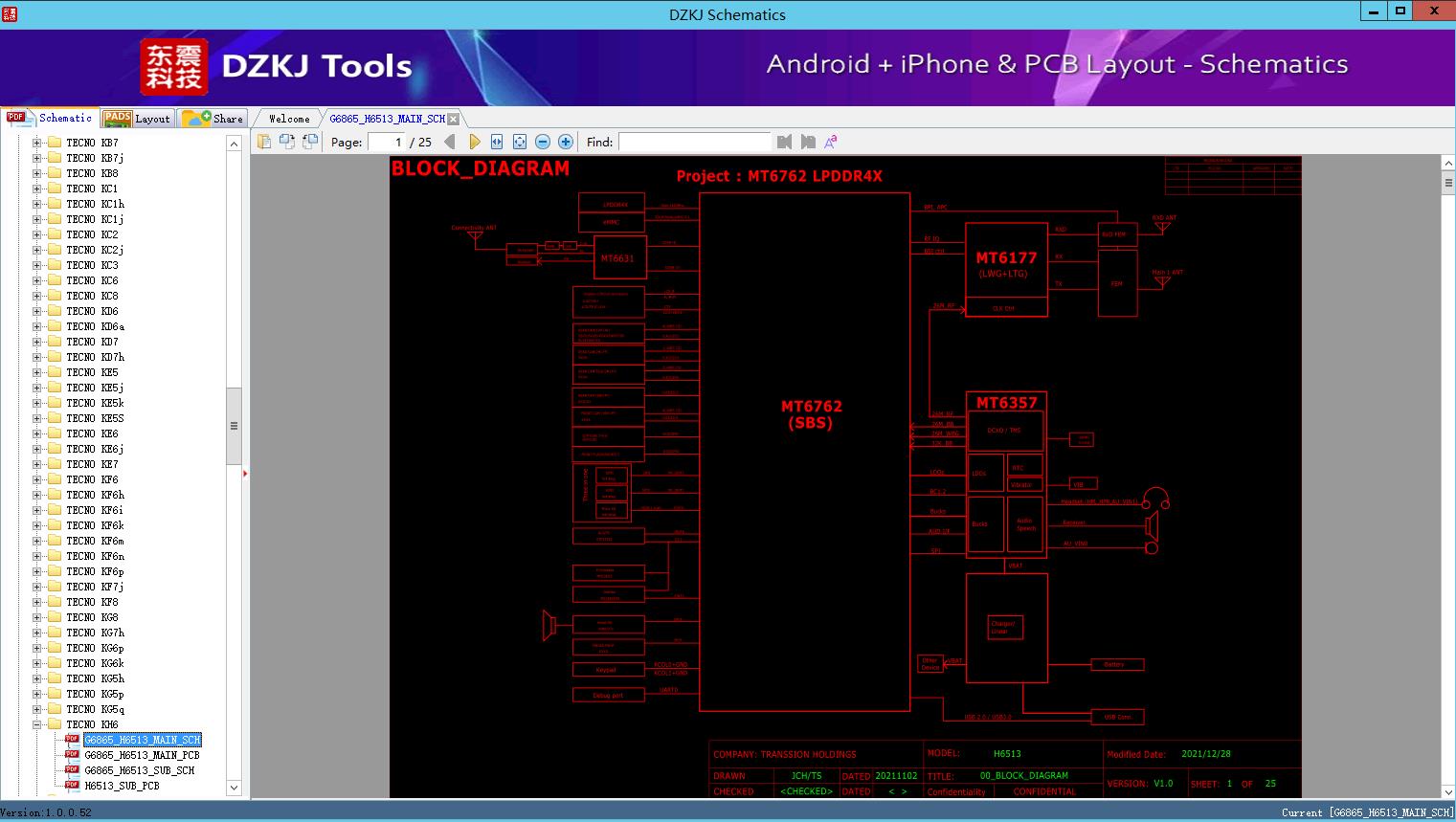The width and height of the screenshot is (1456, 822).
Task: Click the Version:1.0.0.52 status text
Action: pyautogui.click(x=47, y=812)
